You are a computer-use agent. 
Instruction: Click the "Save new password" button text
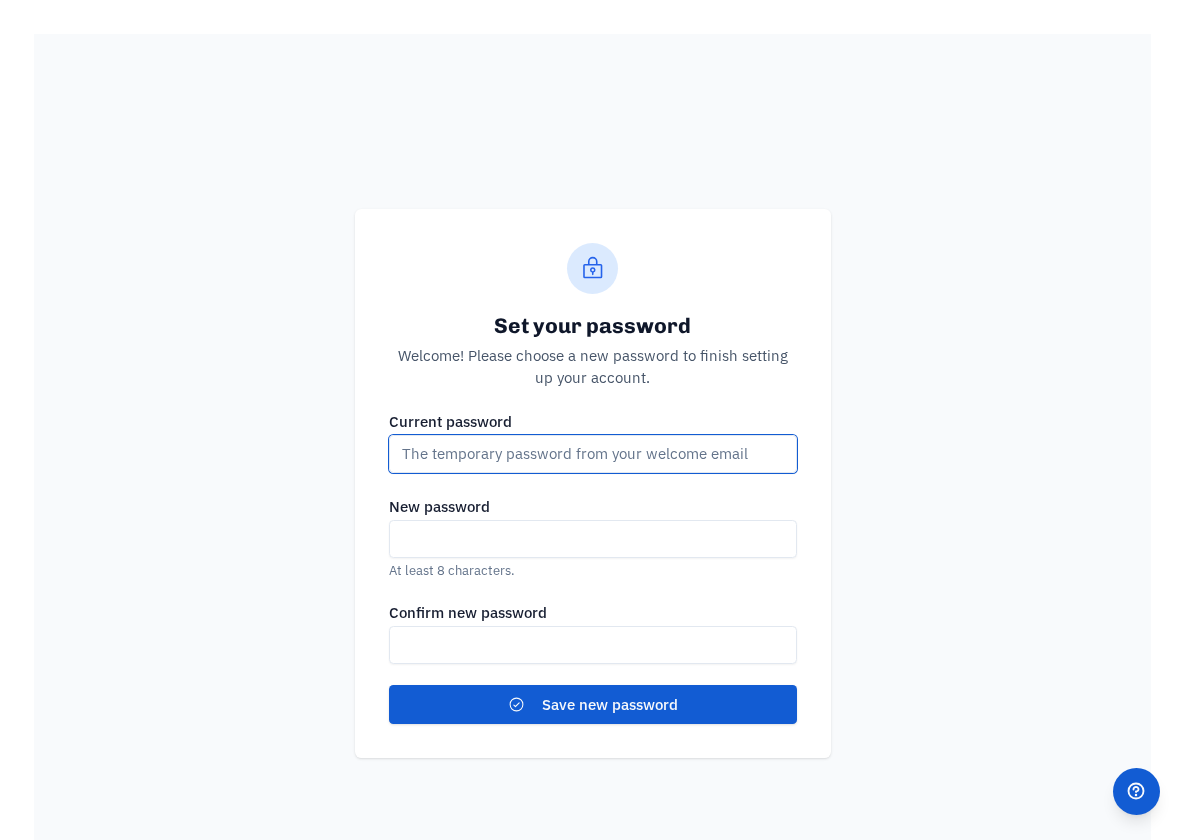click(x=609, y=705)
